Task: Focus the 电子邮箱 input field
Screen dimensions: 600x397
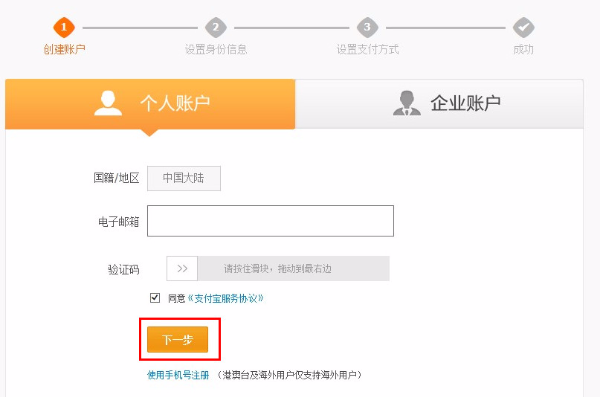Action: 270,221
